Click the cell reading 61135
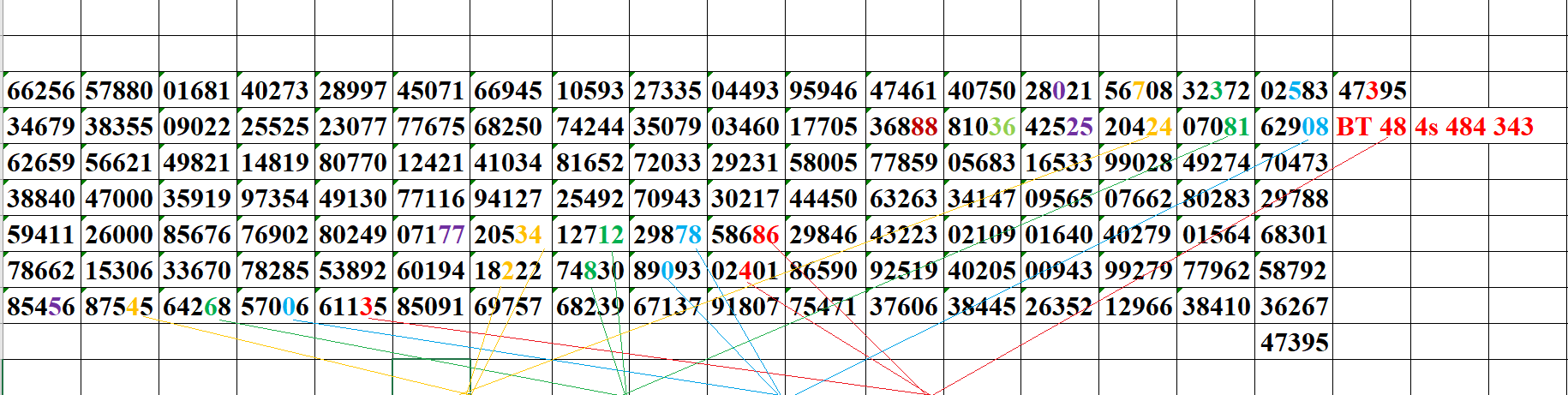 tap(353, 307)
